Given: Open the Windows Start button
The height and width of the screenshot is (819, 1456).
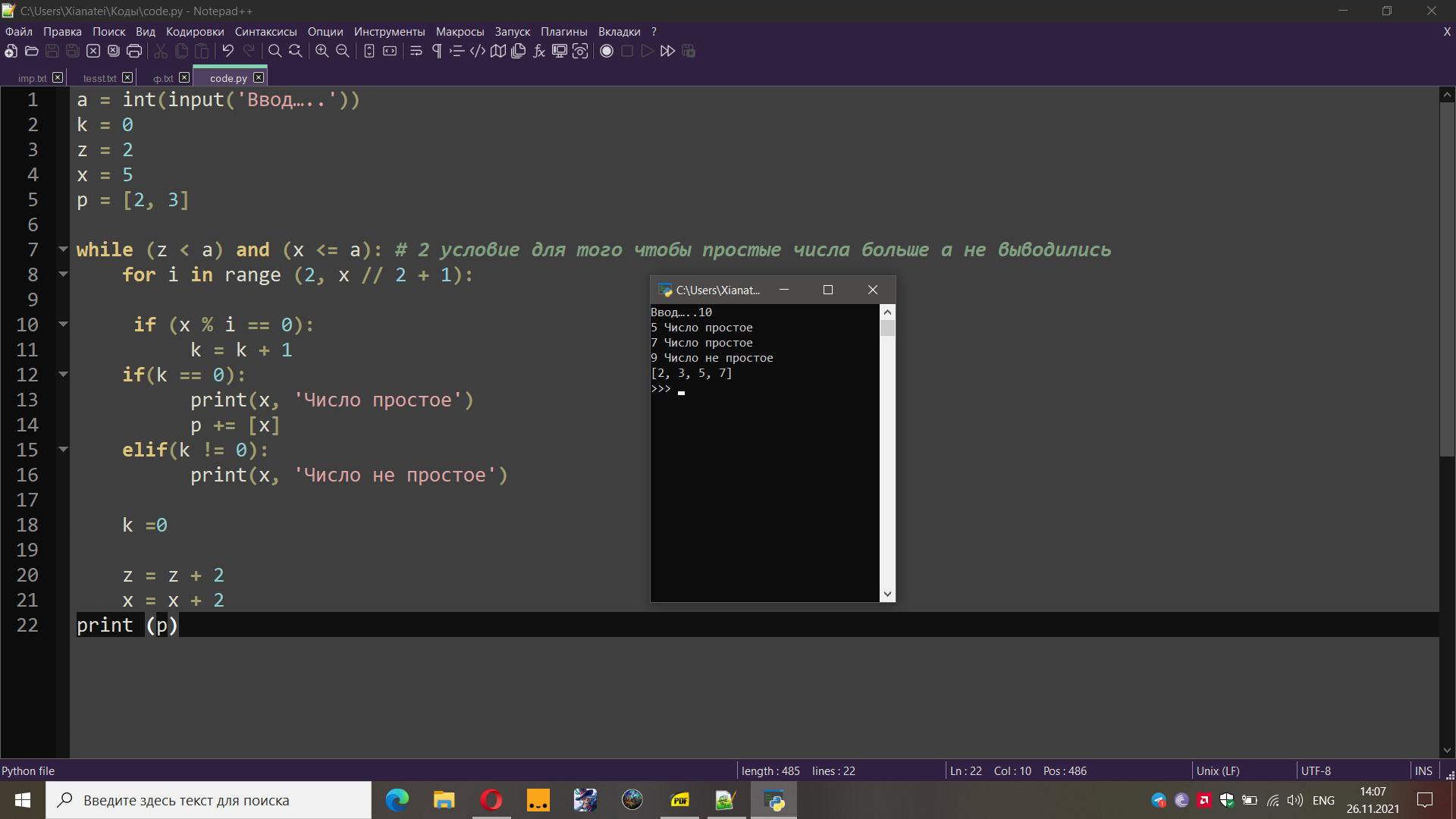Looking at the screenshot, I should click(23, 800).
